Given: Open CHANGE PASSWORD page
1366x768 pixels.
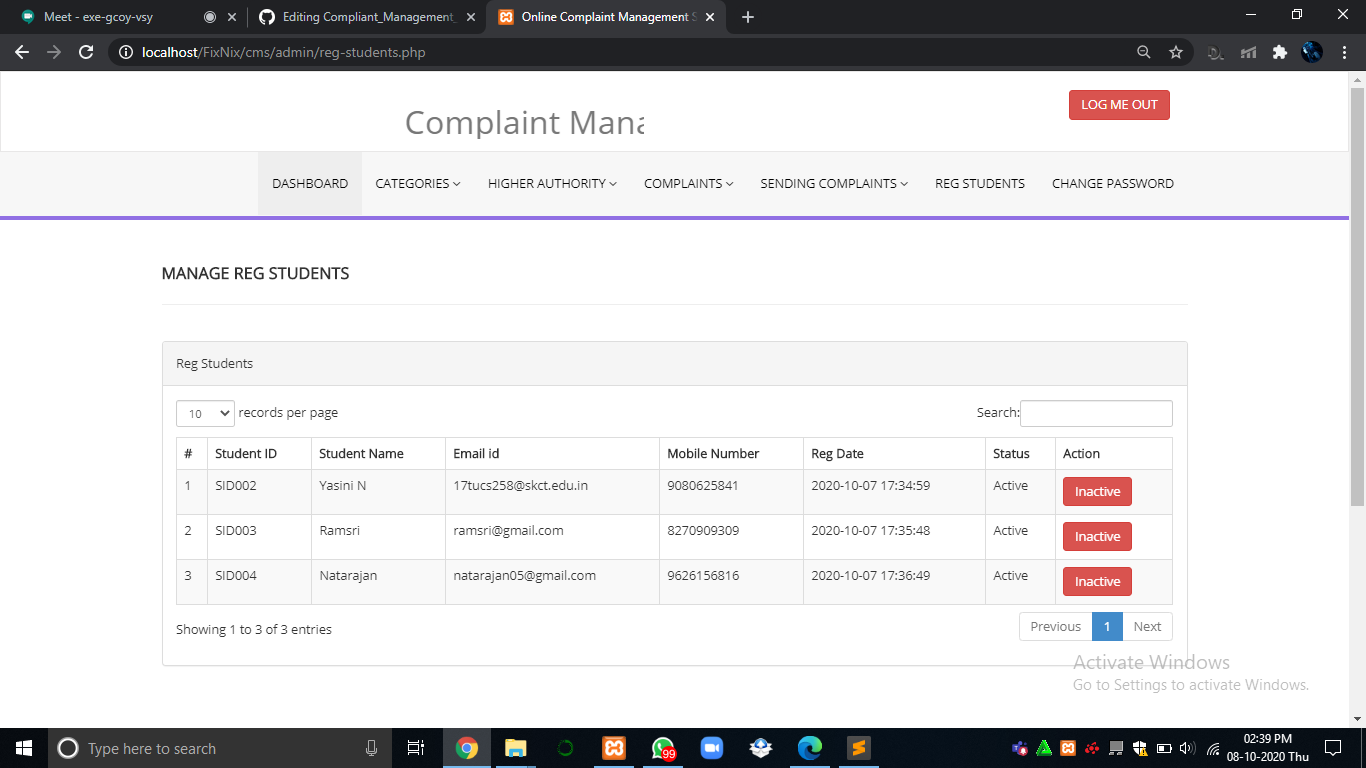Looking at the screenshot, I should pos(1113,183).
